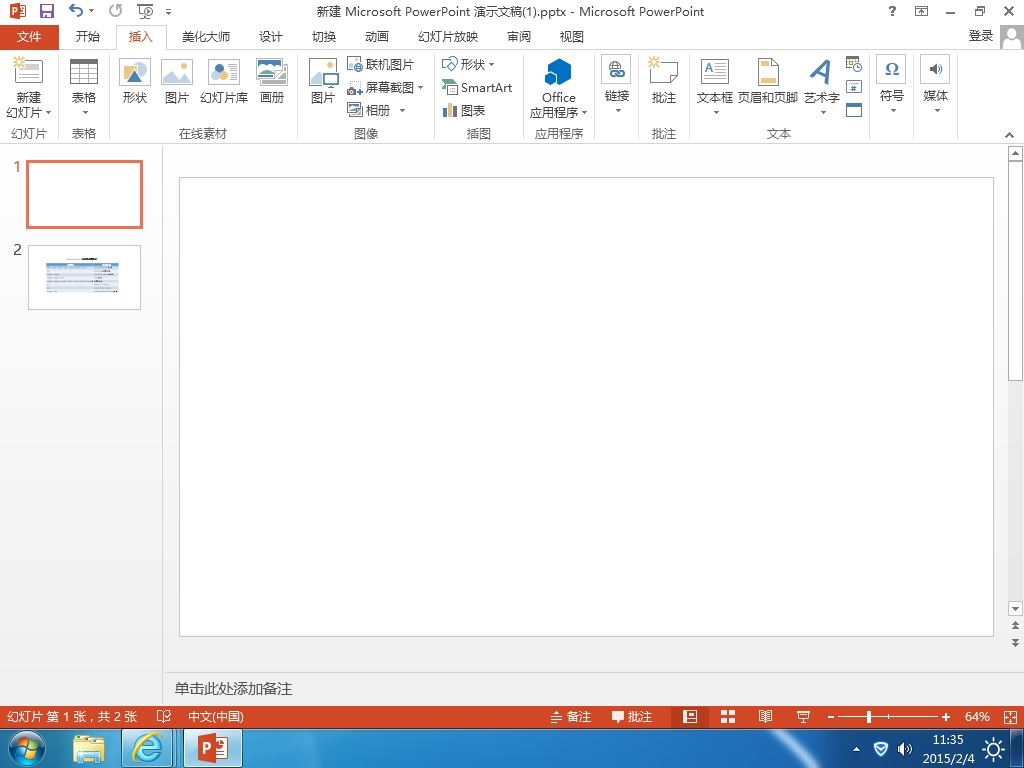Image resolution: width=1024 pixels, height=768 pixels.
Task: Switch to the 设计 design tab
Action: tap(271, 37)
